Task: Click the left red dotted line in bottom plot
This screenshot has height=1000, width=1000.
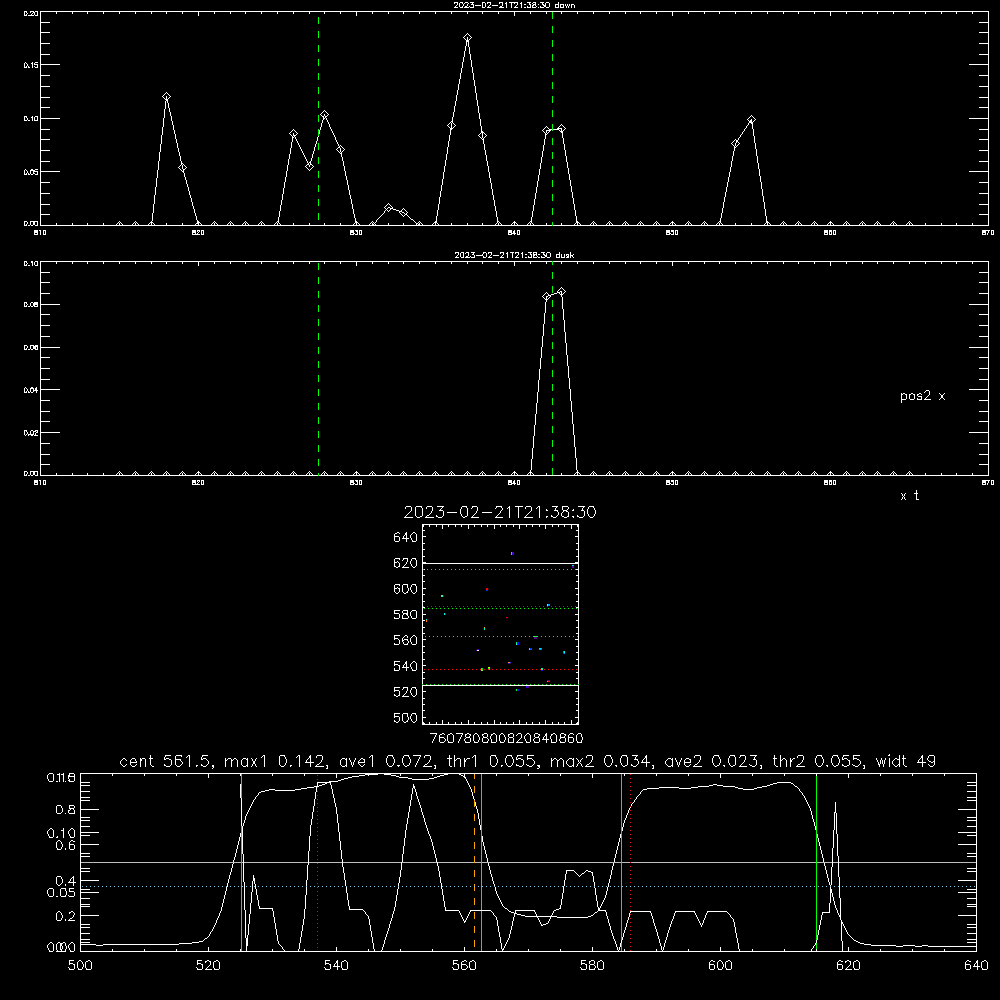Action: pyautogui.click(x=318, y=862)
